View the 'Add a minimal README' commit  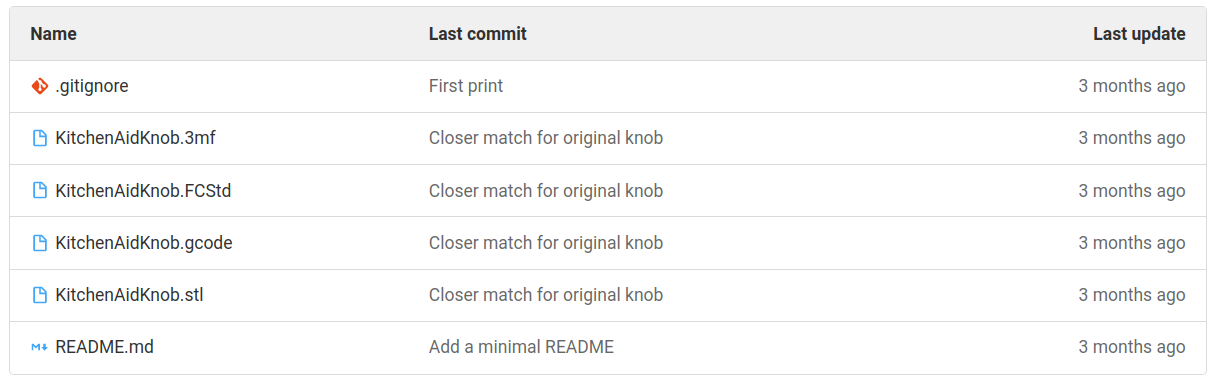[x=521, y=347]
